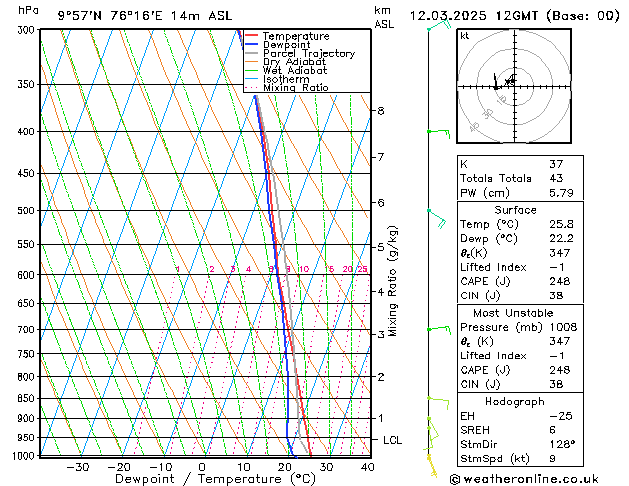This screenshot has height=486, width=629.
Task: Click the kt unit label in the hodograph
Action: tap(465, 35)
